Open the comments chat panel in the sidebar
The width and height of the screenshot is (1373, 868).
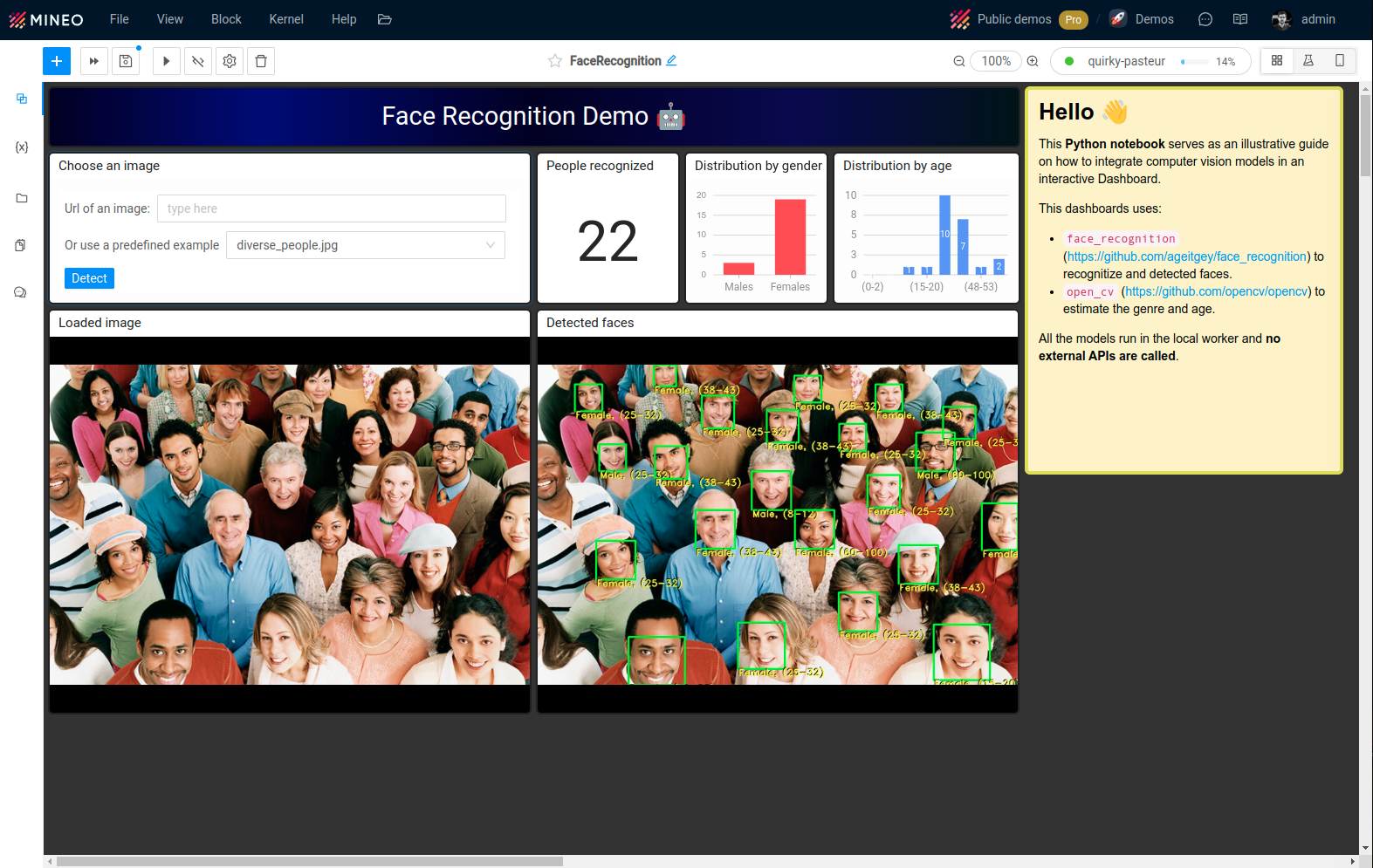[22, 292]
